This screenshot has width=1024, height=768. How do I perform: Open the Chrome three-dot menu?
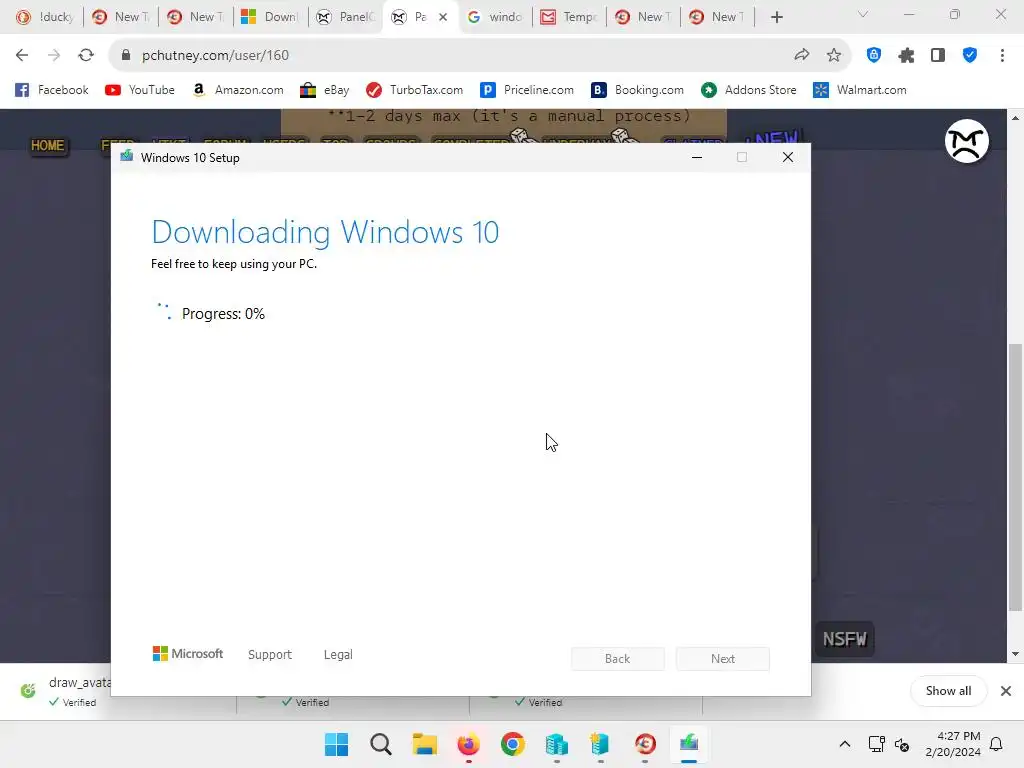pyautogui.click(x=1002, y=56)
